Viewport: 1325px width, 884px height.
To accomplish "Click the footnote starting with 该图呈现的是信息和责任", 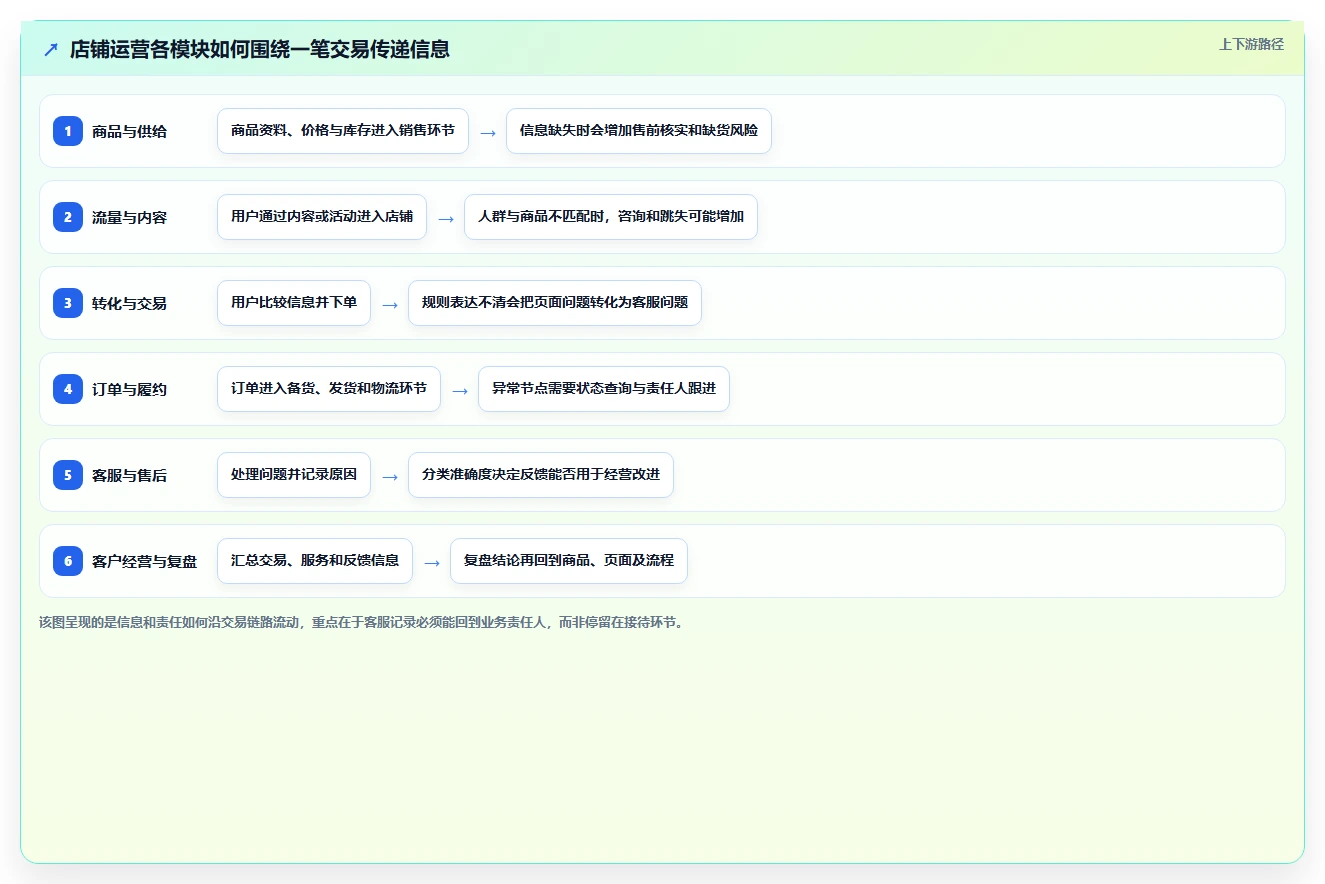I will click(x=361, y=622).
